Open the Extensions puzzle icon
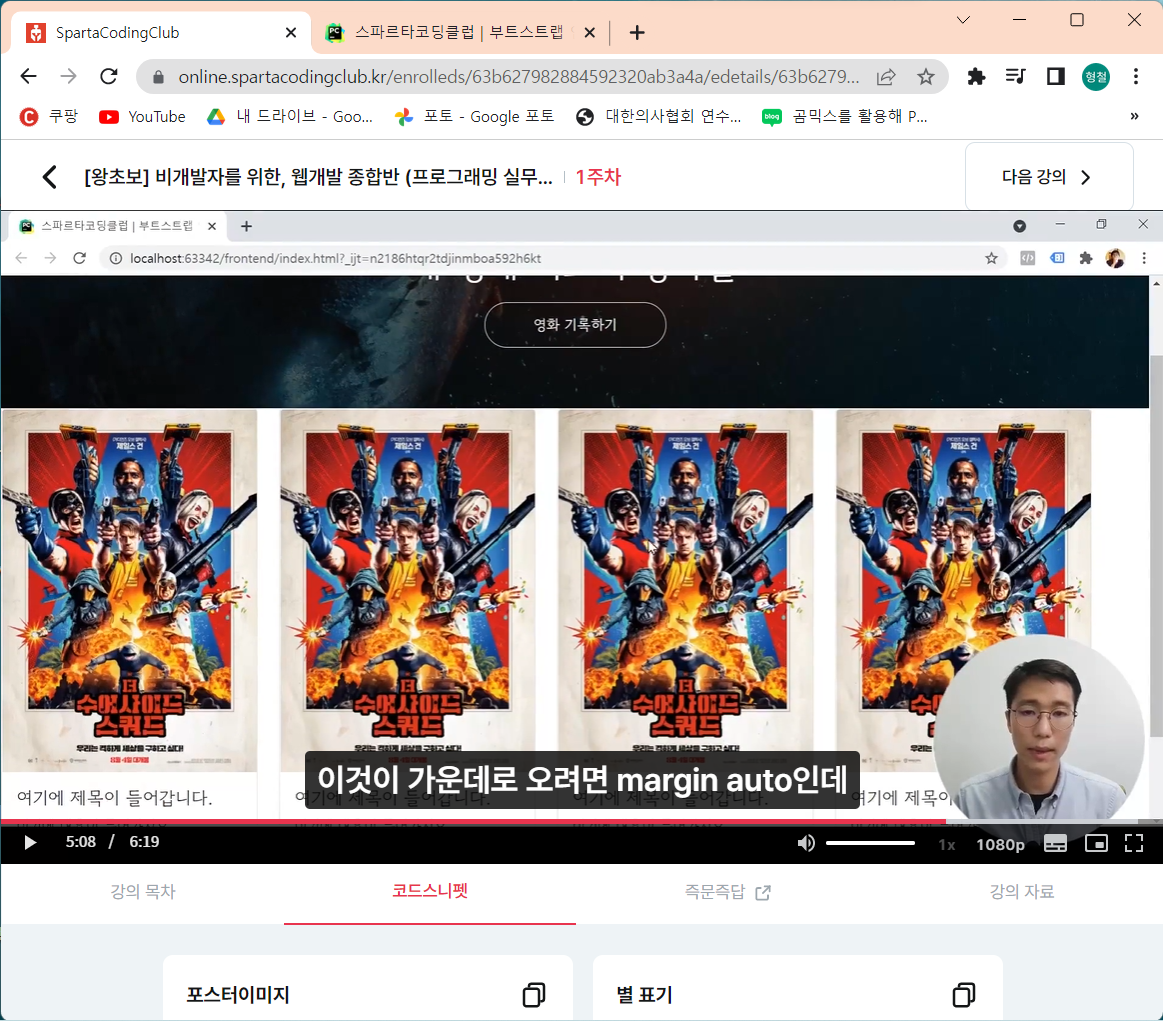The width and height of the screenshot is (1163, 1021). click(976, 76)
